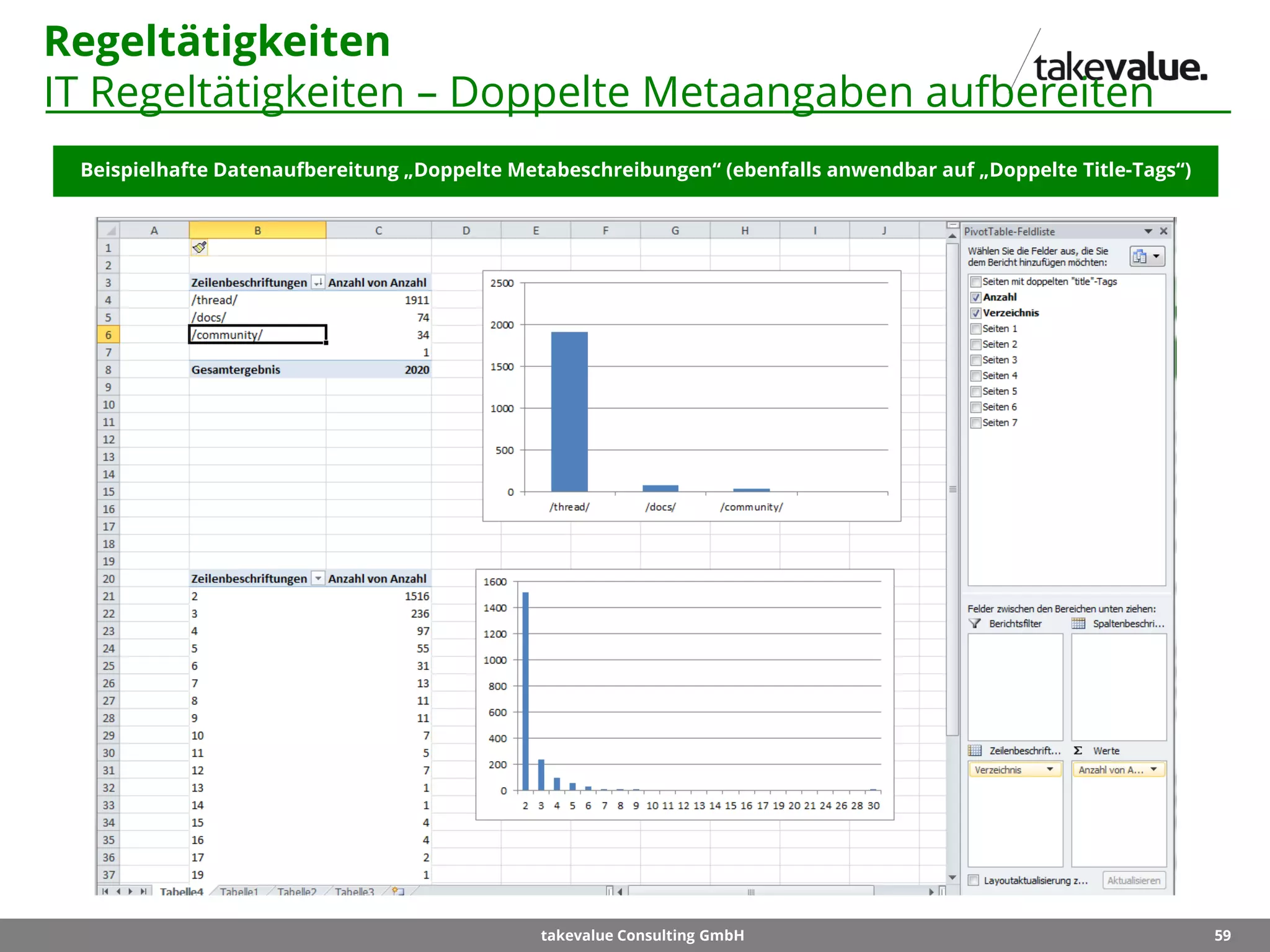Screen dimensions: 1270x952
Task: Select column B header
Action: point(257,231)
